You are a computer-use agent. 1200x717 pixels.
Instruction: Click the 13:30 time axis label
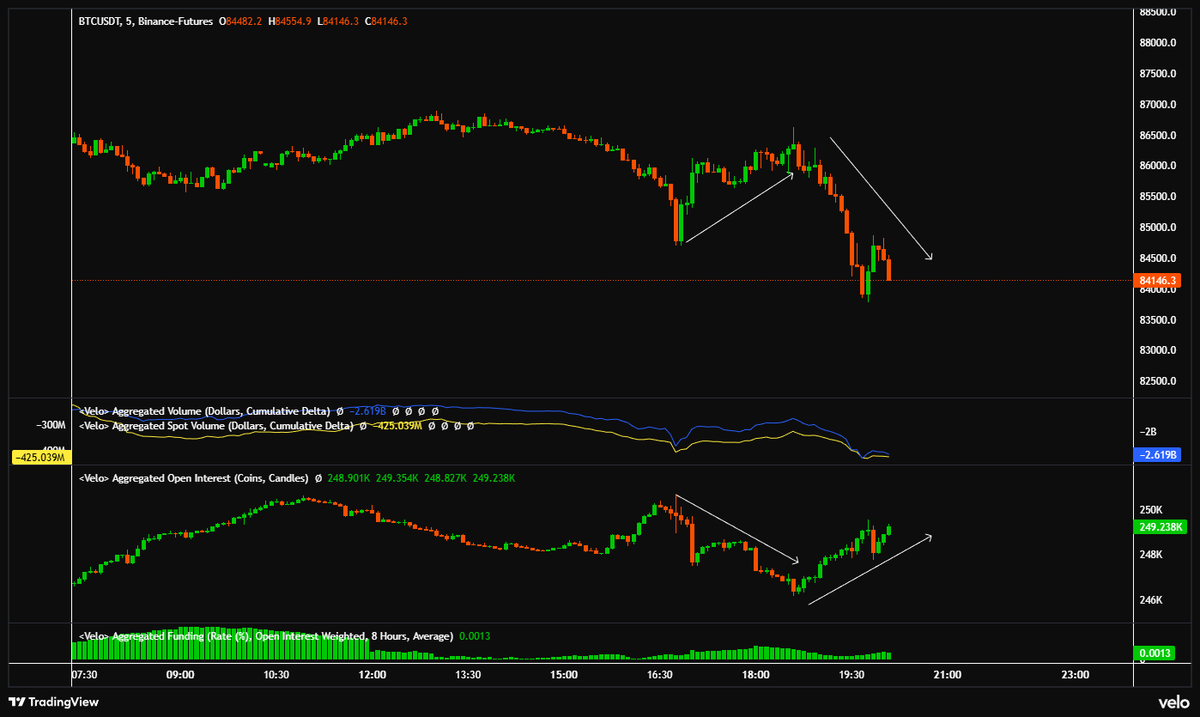[x=468, y=675]
